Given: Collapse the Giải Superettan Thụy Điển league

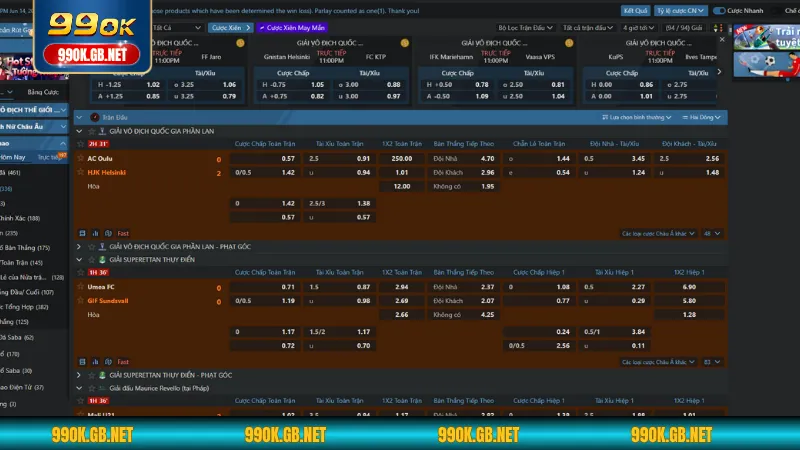Looking at the screenshot, I should 79,259.
